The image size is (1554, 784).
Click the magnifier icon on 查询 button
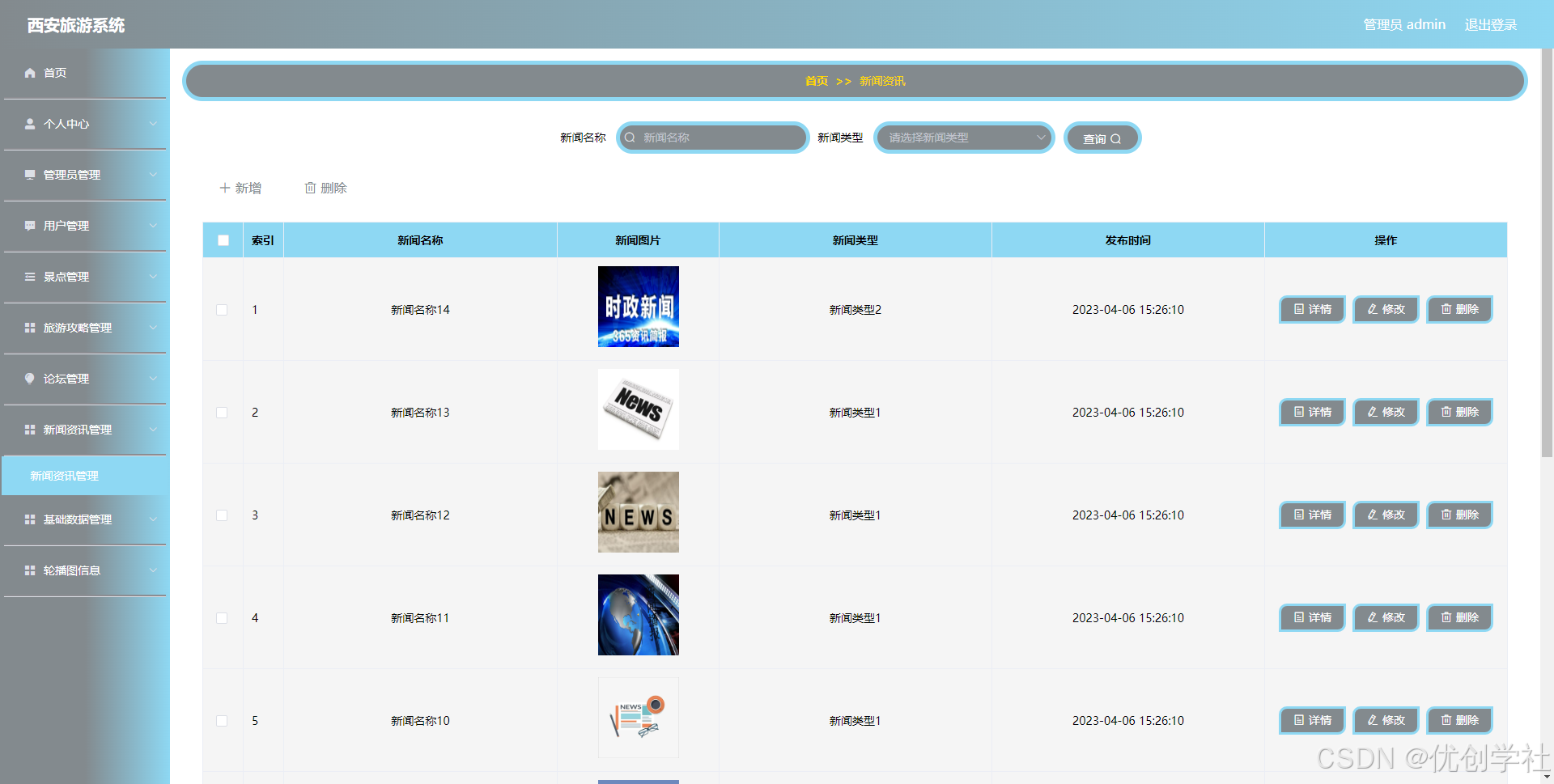1116,139
